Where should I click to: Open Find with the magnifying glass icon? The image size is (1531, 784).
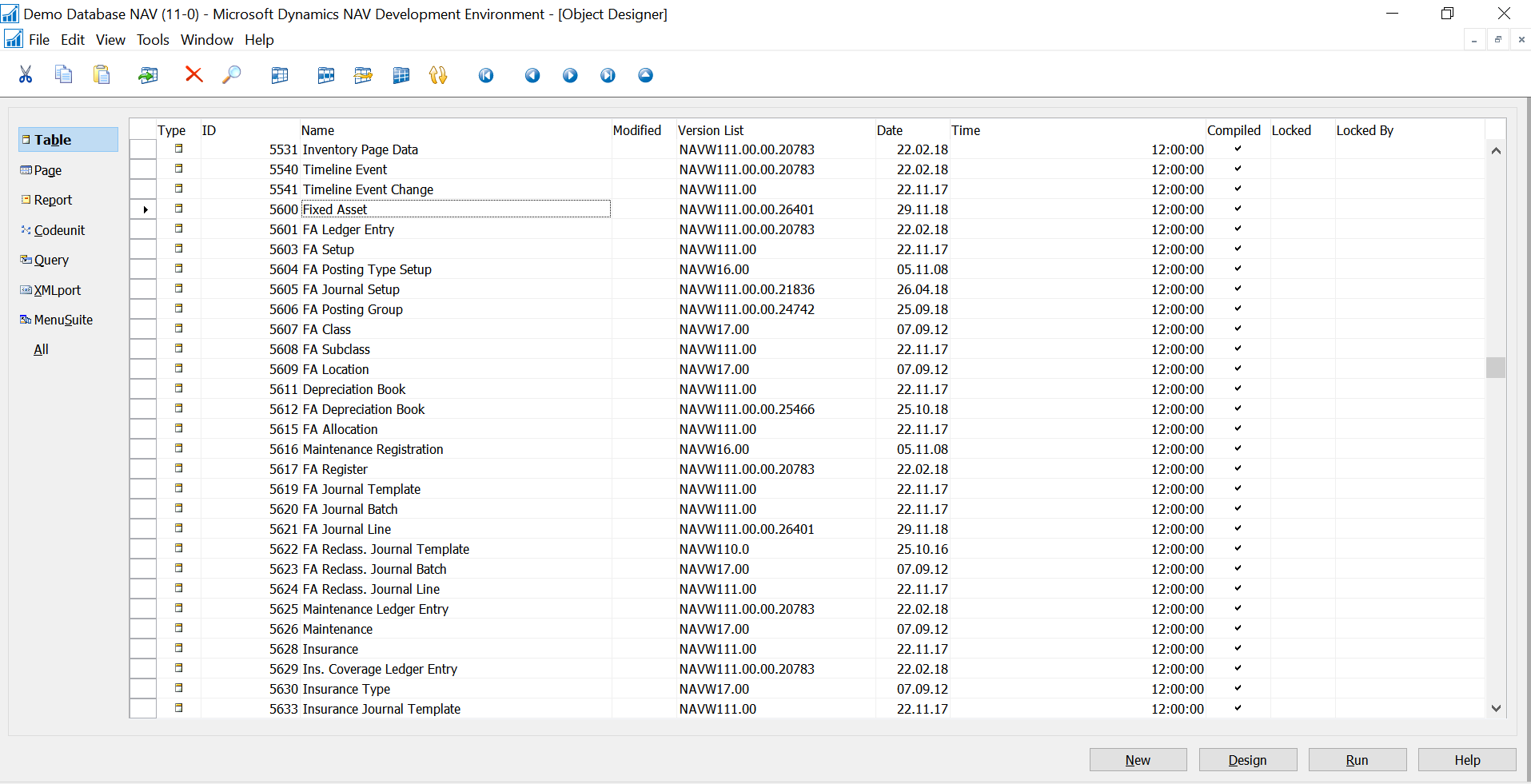pyautogui.click(x=232, y=75)
